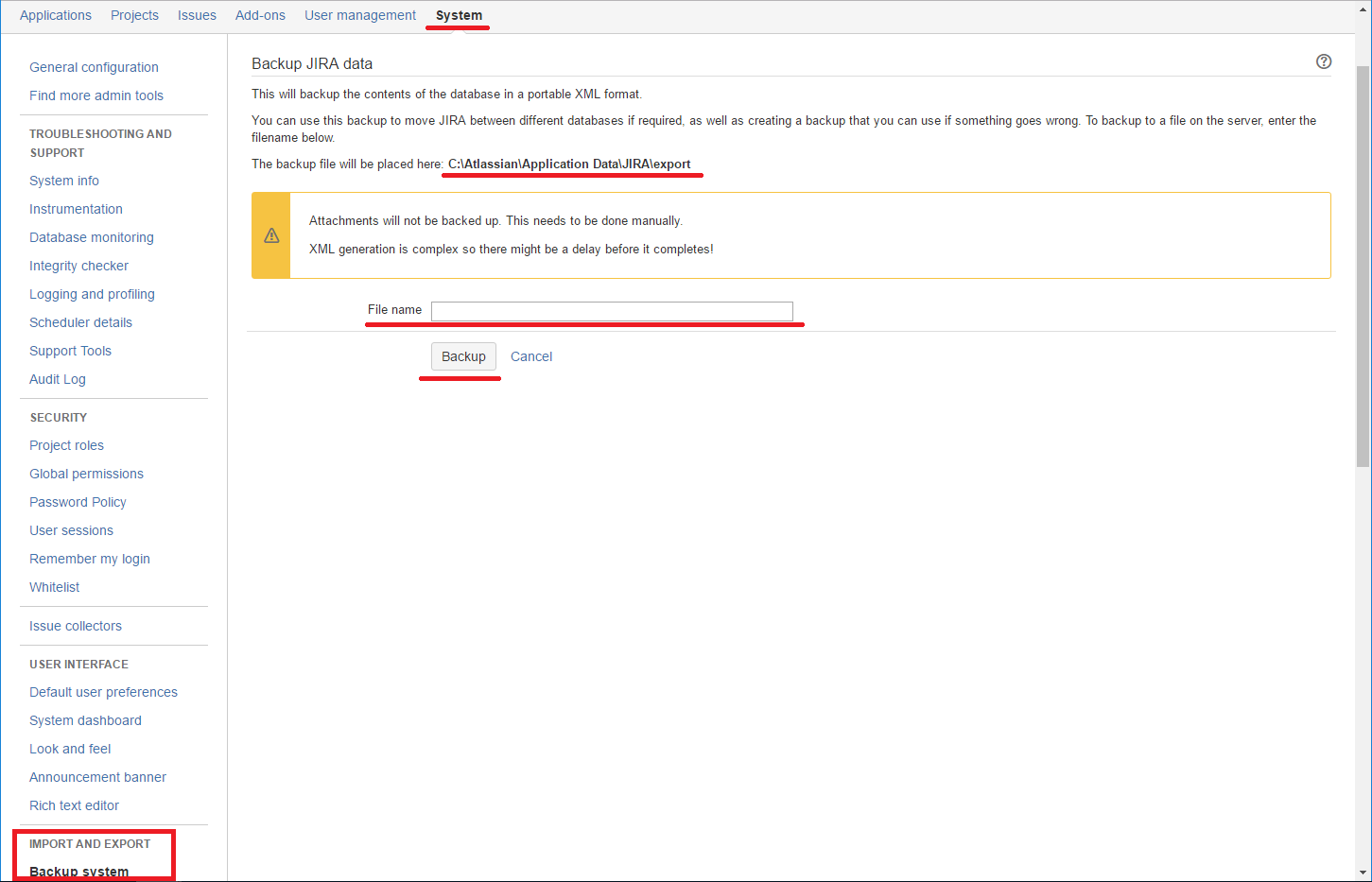Open General configuration in the sidebar
Screen dimensions: 1372x882
pos(94,67)
